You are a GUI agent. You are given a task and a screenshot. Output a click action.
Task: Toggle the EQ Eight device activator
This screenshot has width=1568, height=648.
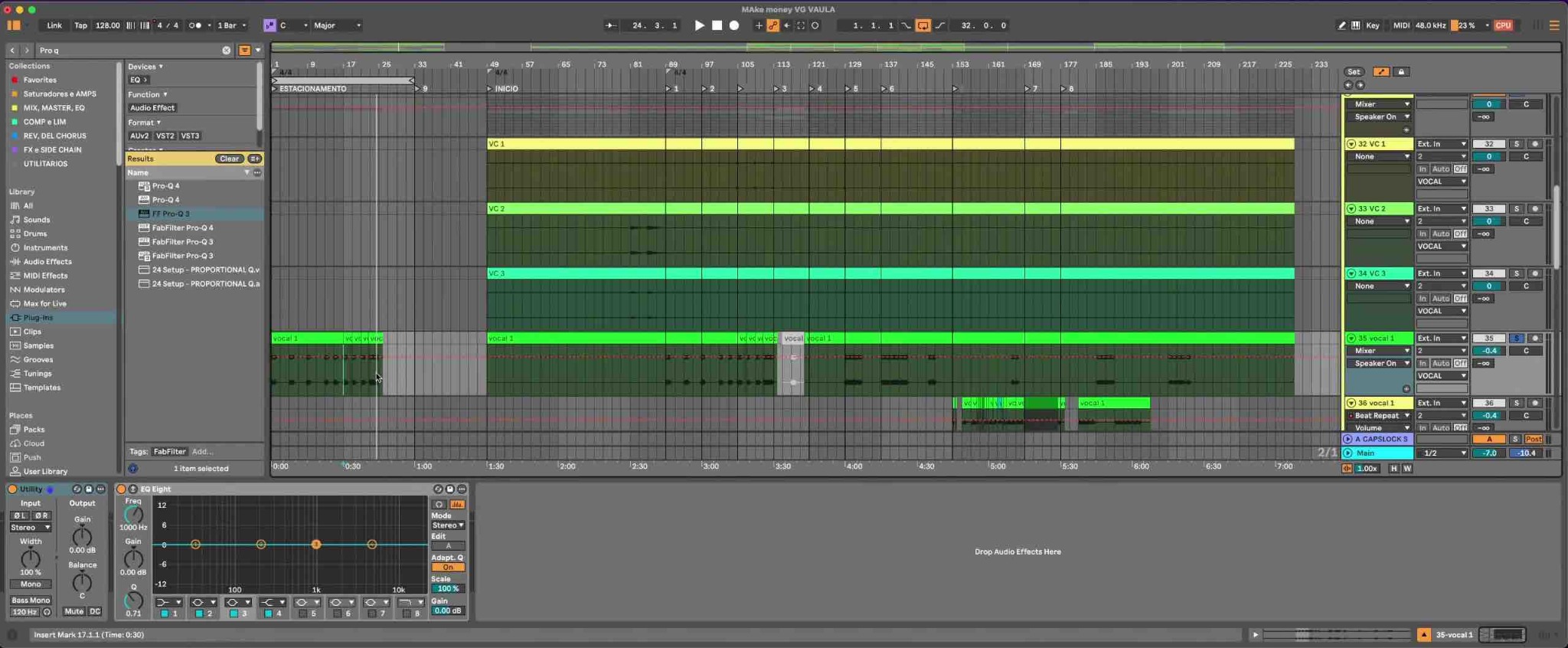click(121, 489)
